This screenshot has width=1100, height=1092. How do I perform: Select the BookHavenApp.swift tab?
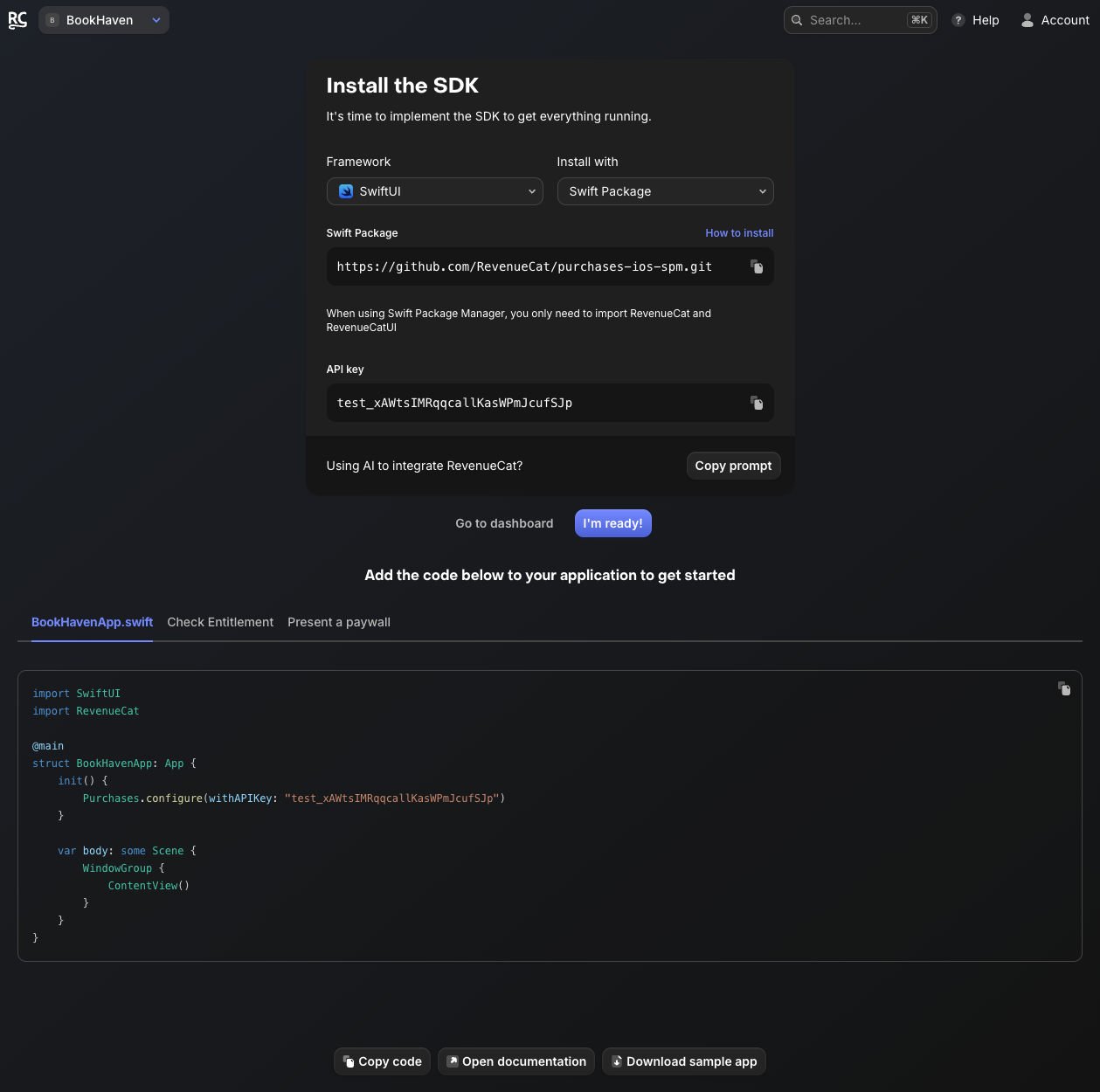coord(92,622)
